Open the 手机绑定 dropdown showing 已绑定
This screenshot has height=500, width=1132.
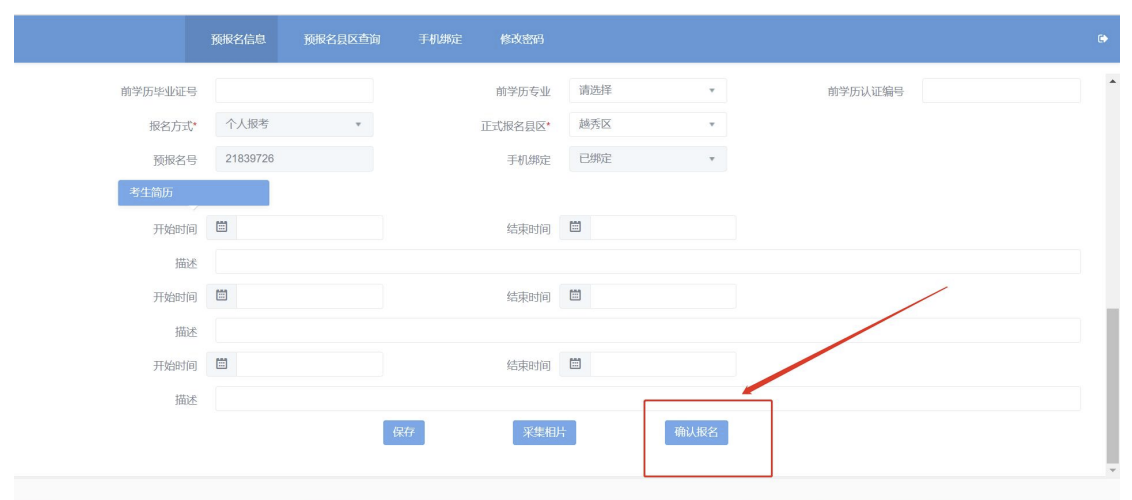(x=647, y=159)
